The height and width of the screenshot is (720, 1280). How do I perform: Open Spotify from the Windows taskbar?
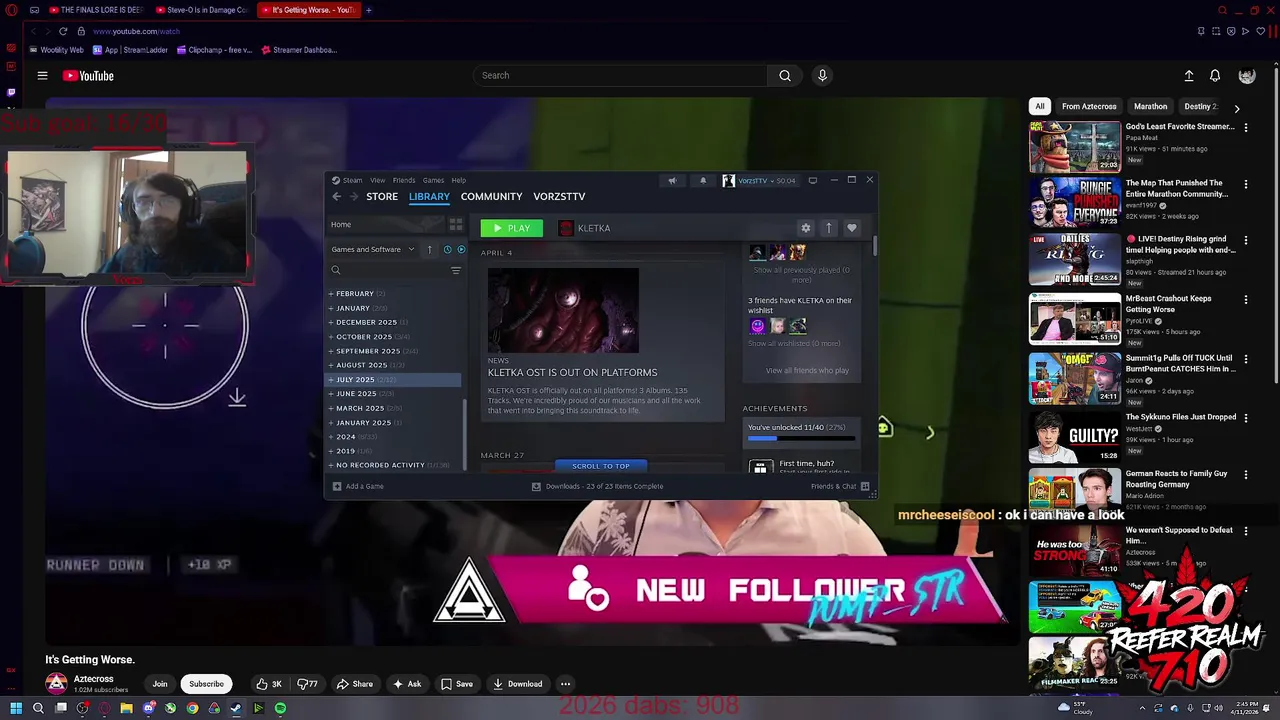280,708
